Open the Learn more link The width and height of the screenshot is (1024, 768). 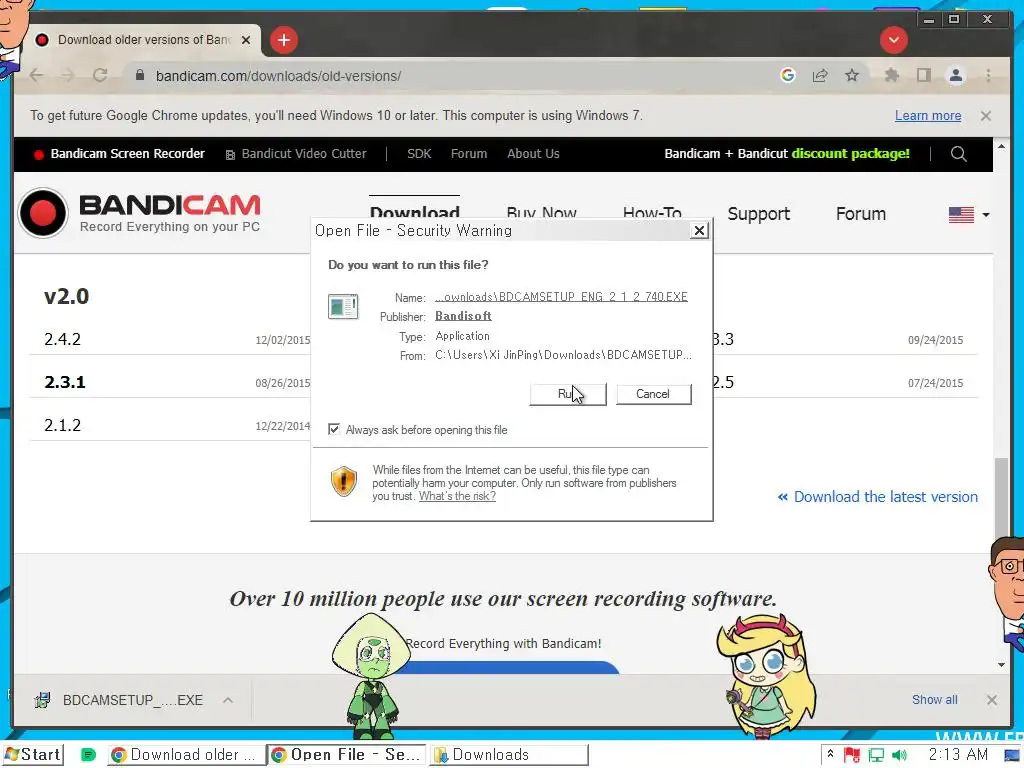tap(927, 116)
